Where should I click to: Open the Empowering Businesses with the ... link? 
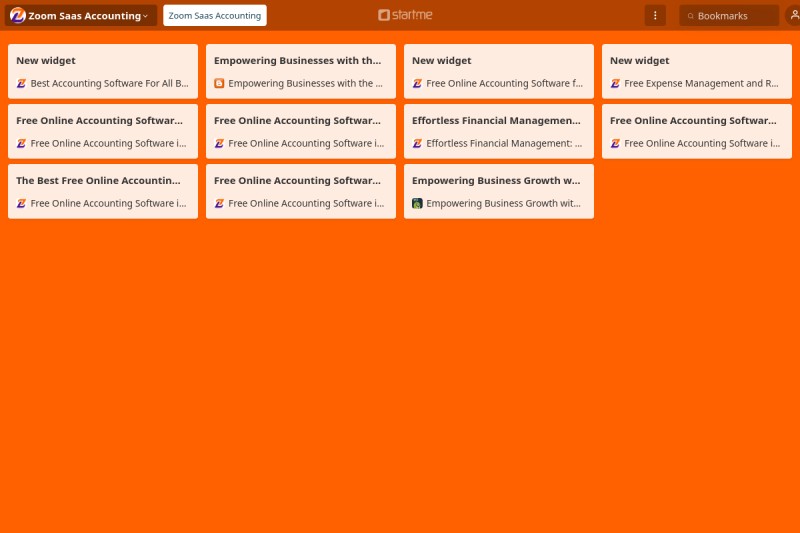305,83
